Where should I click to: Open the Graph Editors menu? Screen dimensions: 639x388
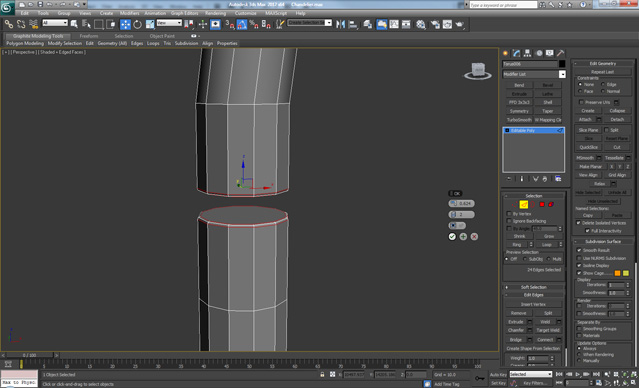[x=184, y=13]
